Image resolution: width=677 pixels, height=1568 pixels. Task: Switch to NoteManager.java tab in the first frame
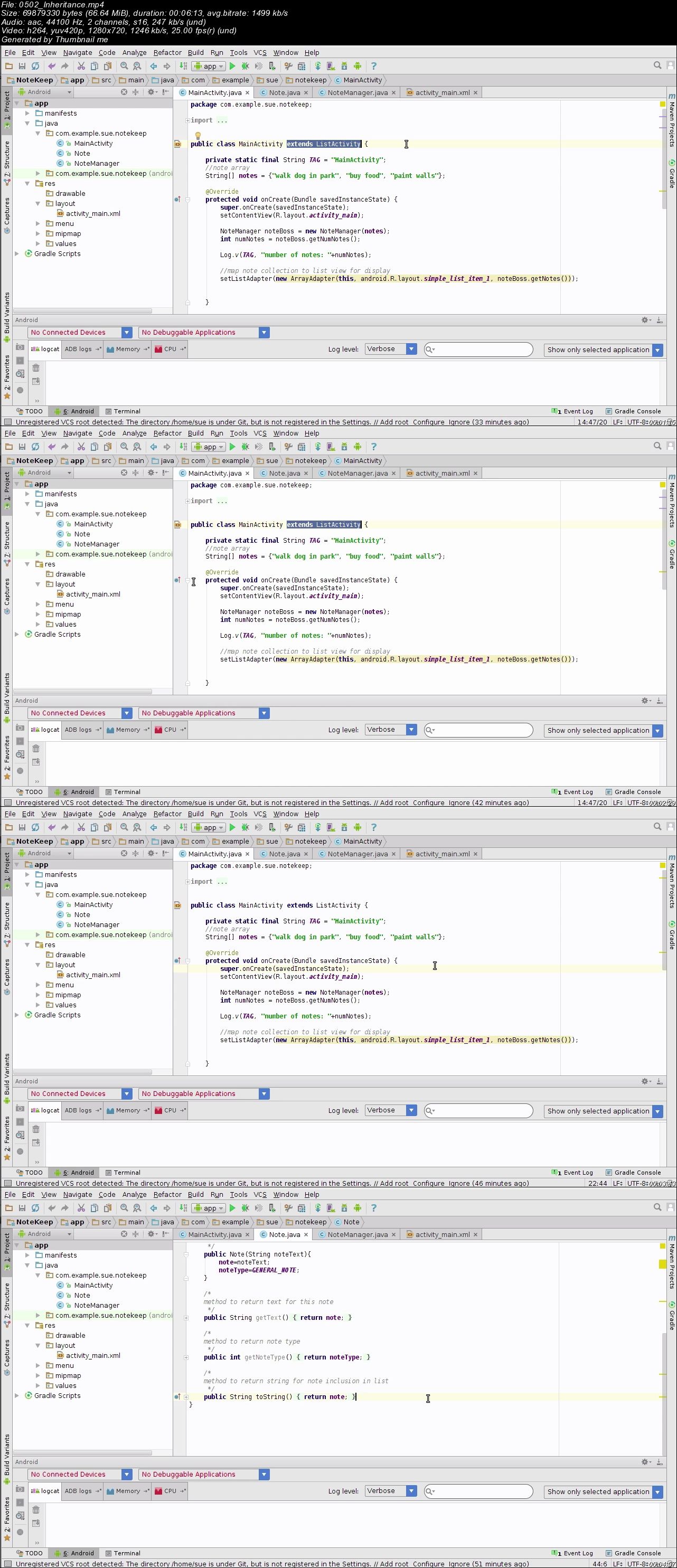[x=358, y=92]
